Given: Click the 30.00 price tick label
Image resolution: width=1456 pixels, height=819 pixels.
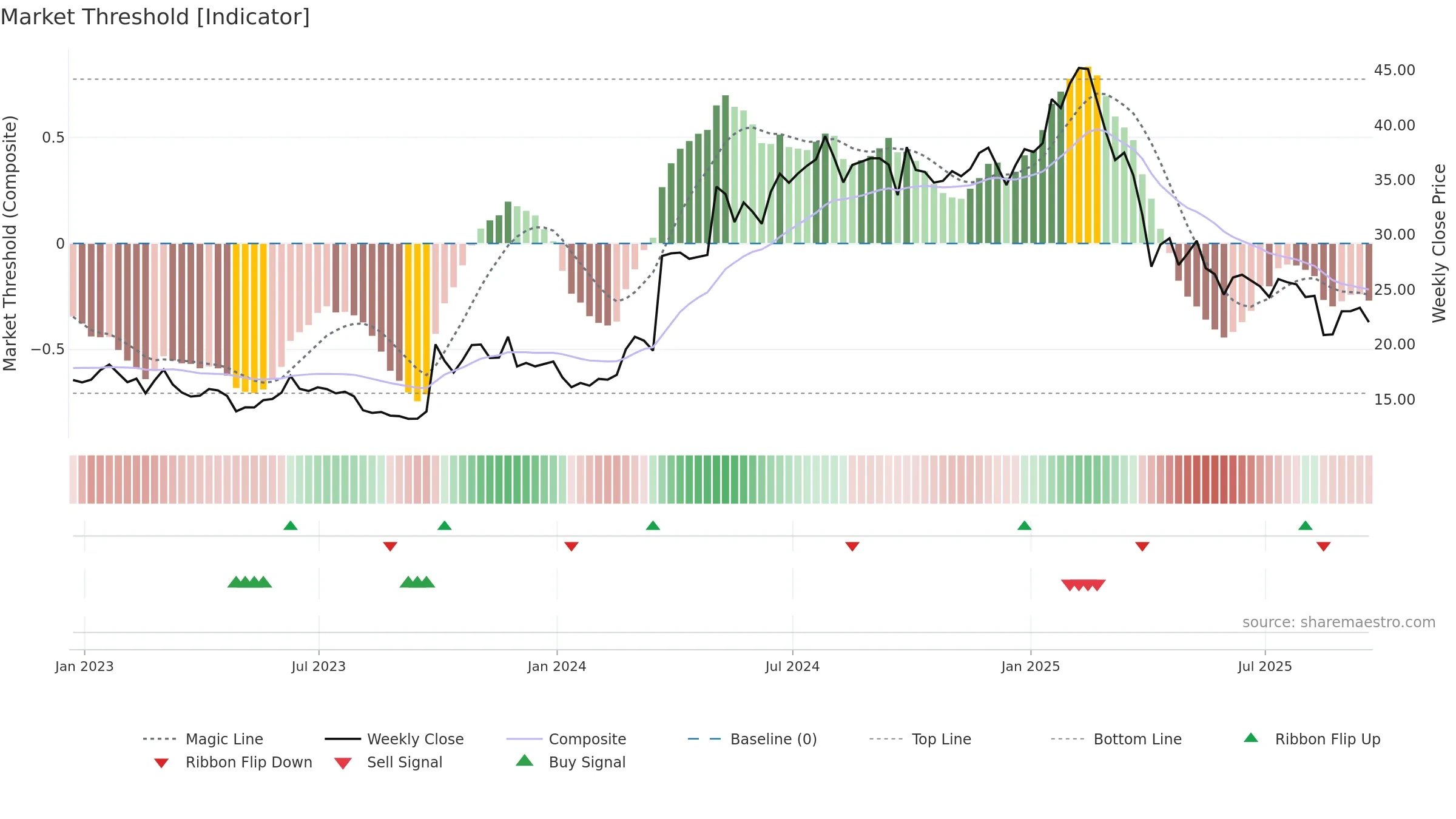Looking at the screenshot, I should click(1395, 235).
